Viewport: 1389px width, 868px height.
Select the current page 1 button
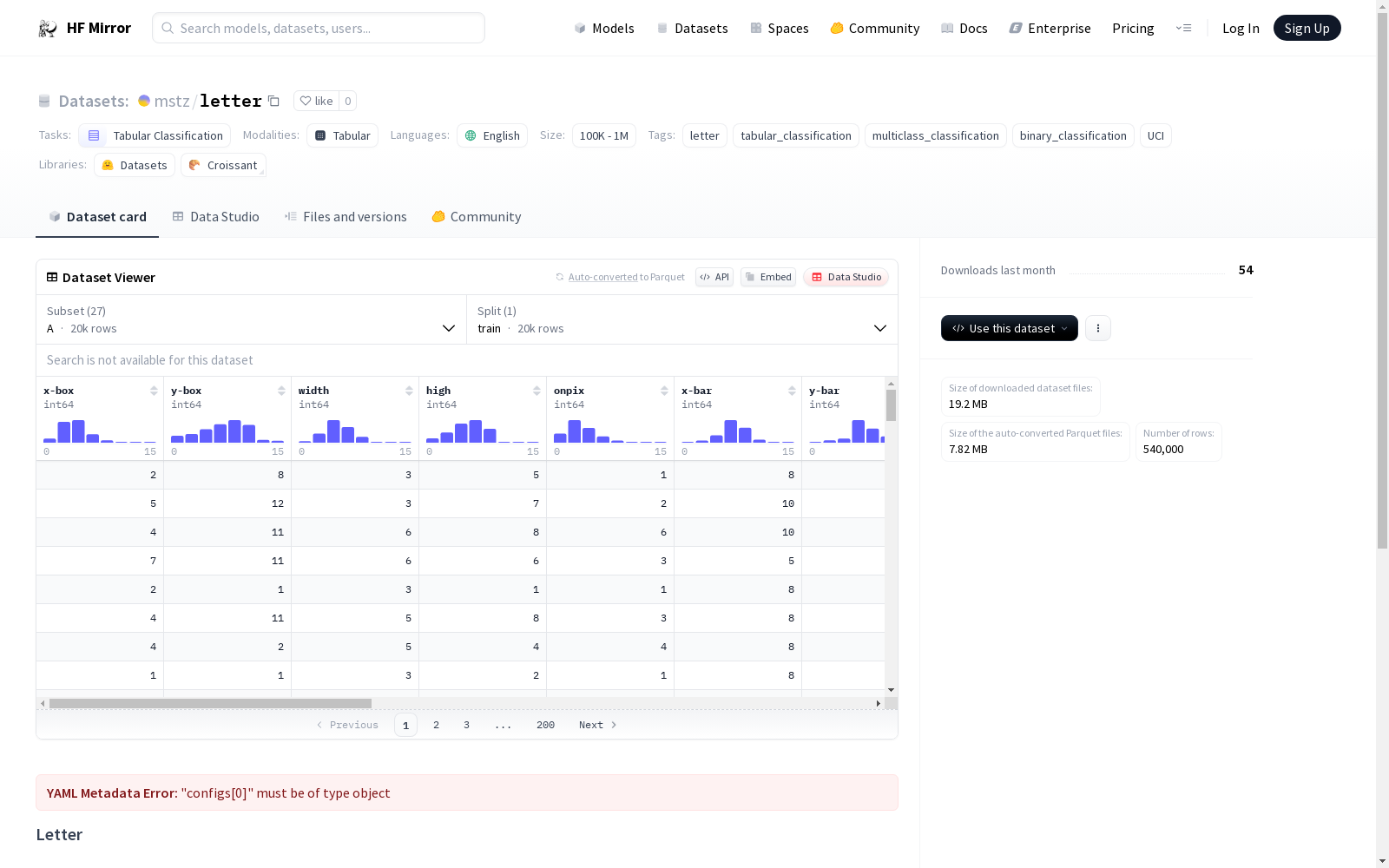[405, 725]
